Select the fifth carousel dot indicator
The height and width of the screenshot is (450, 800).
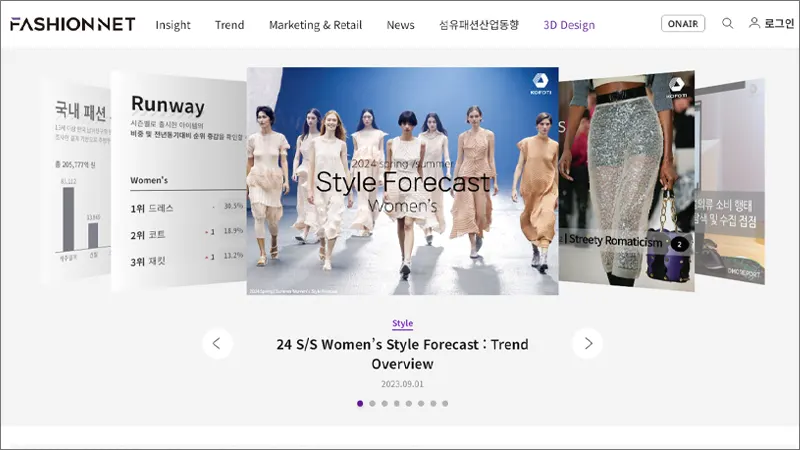[409, 404]
